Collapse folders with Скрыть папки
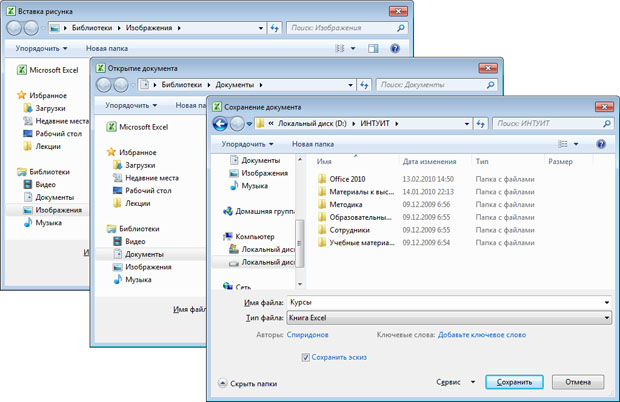The width and height of the screenshot is (620, 402). 247,383
